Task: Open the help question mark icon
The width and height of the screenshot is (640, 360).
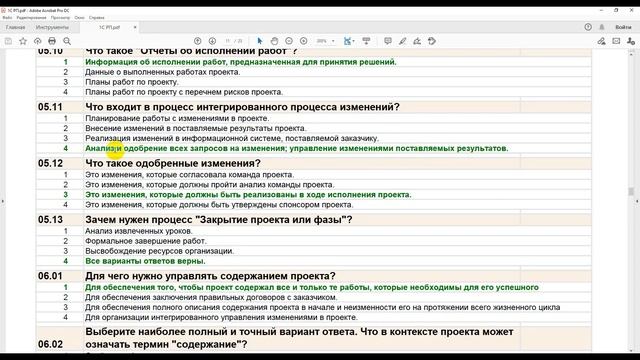Action: pos(588,27)
